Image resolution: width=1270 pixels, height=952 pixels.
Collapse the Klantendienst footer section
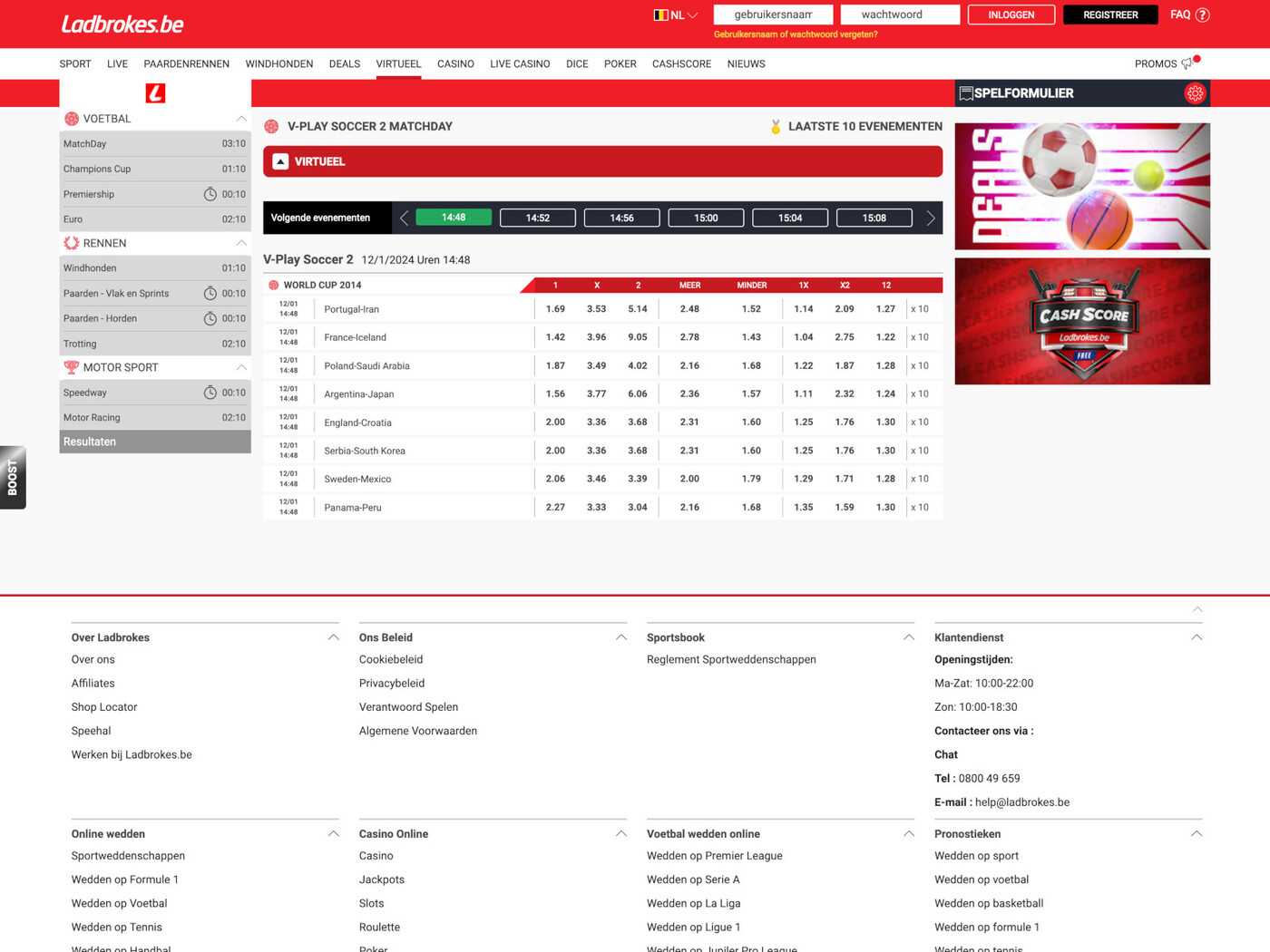pos(1197,637)
